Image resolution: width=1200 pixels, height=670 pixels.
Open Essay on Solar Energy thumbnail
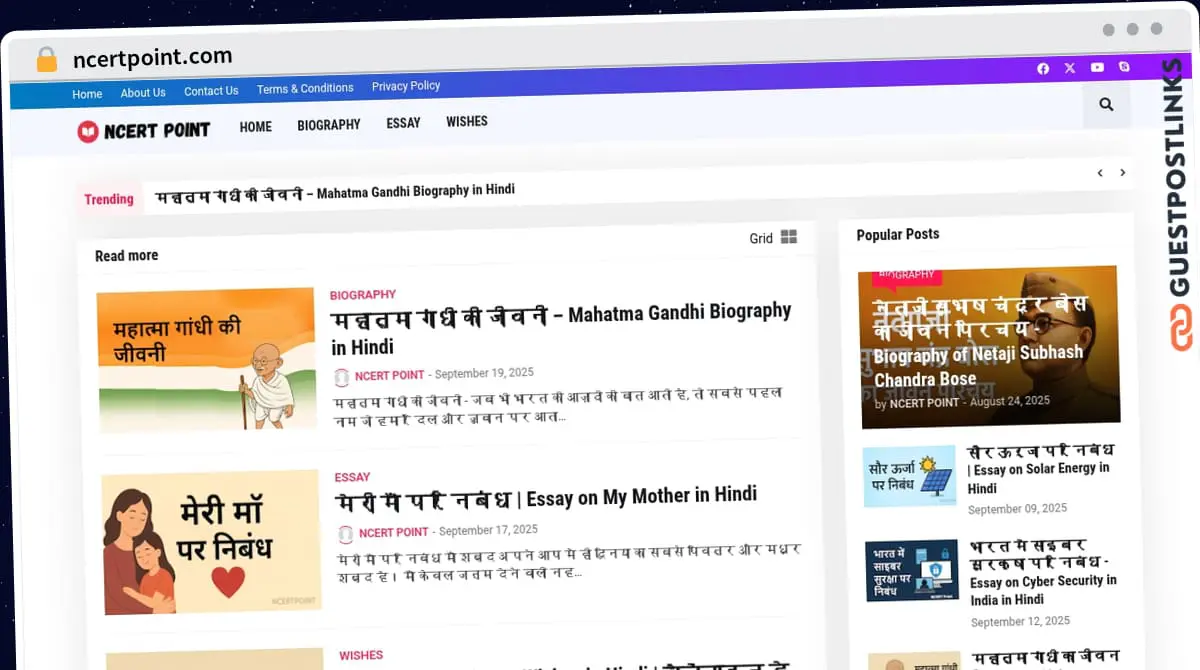909,477
